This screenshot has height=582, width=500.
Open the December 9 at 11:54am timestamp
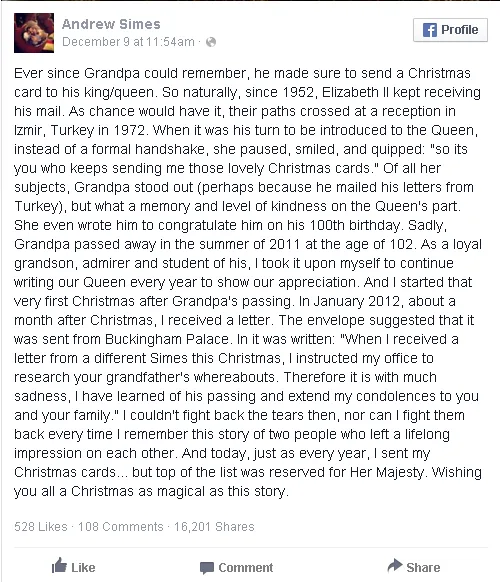click(128, 42)
